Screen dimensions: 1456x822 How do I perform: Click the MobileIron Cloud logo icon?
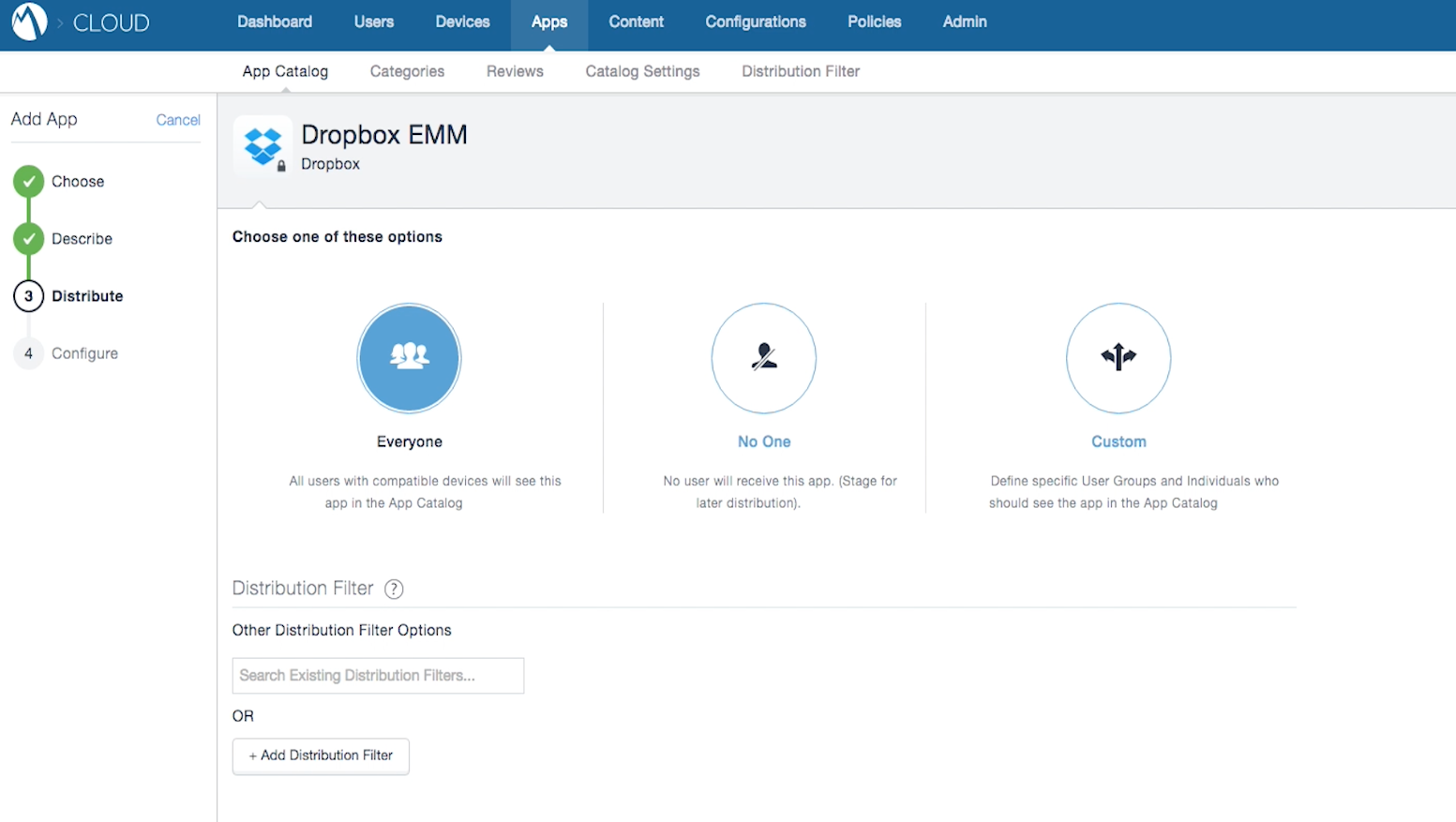(29, 22)
